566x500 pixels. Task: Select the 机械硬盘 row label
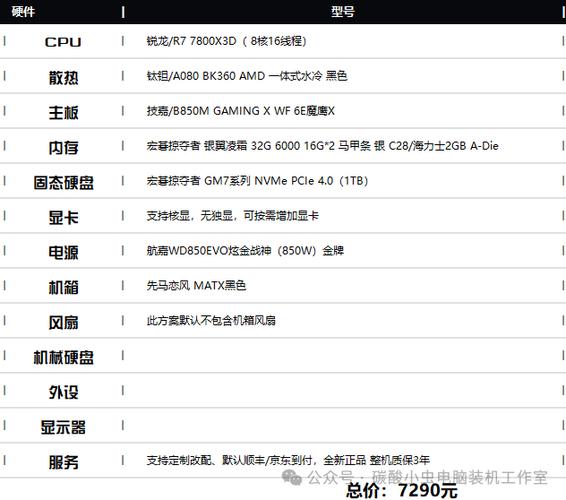(x=64, y=357)
